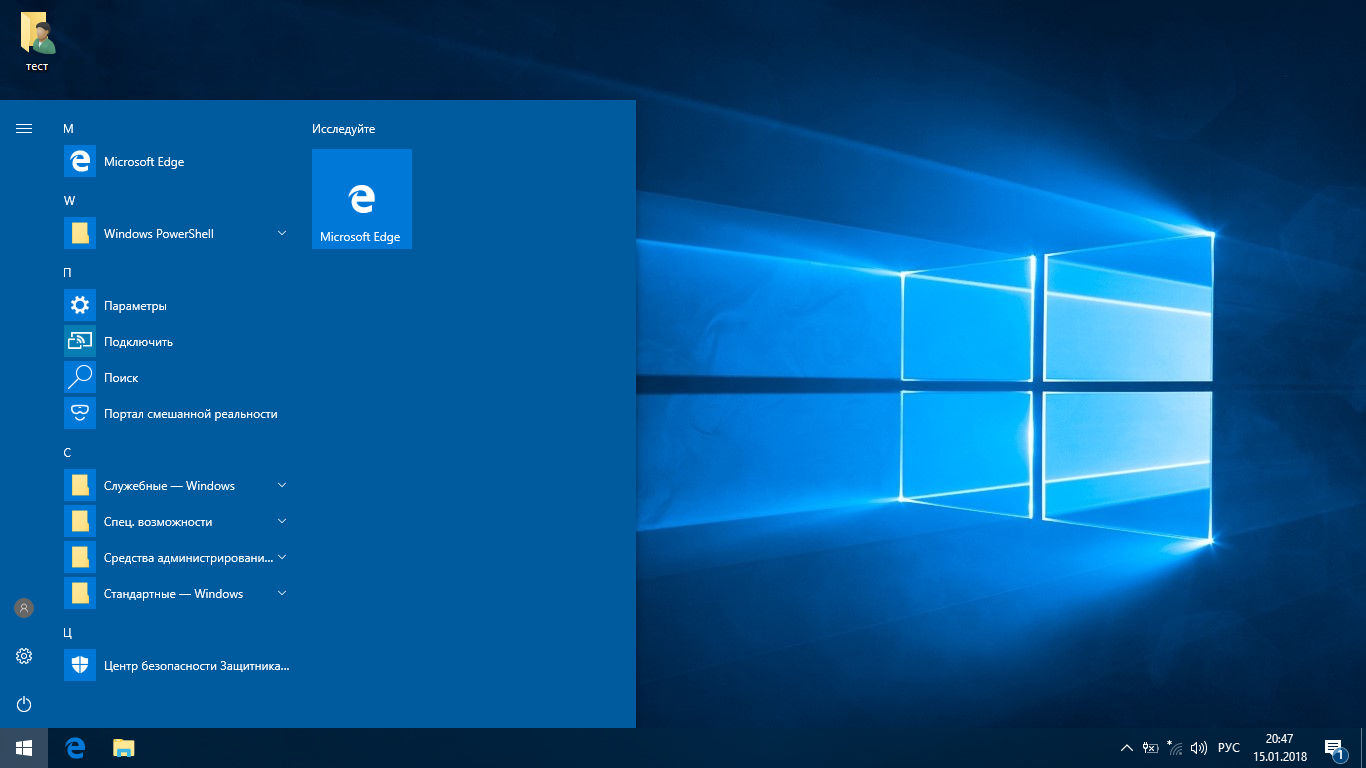This screenshot has width=1366, height=768.
Task: Click the power icon in Start menu
Action: point(24,704)
